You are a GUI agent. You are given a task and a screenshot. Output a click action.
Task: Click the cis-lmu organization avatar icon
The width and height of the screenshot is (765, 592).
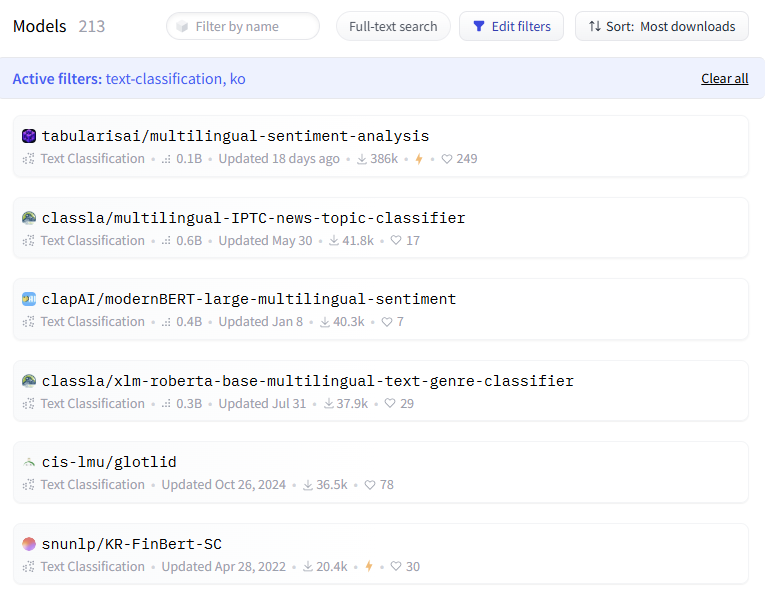pyautogui.click(x=29, y=462)
